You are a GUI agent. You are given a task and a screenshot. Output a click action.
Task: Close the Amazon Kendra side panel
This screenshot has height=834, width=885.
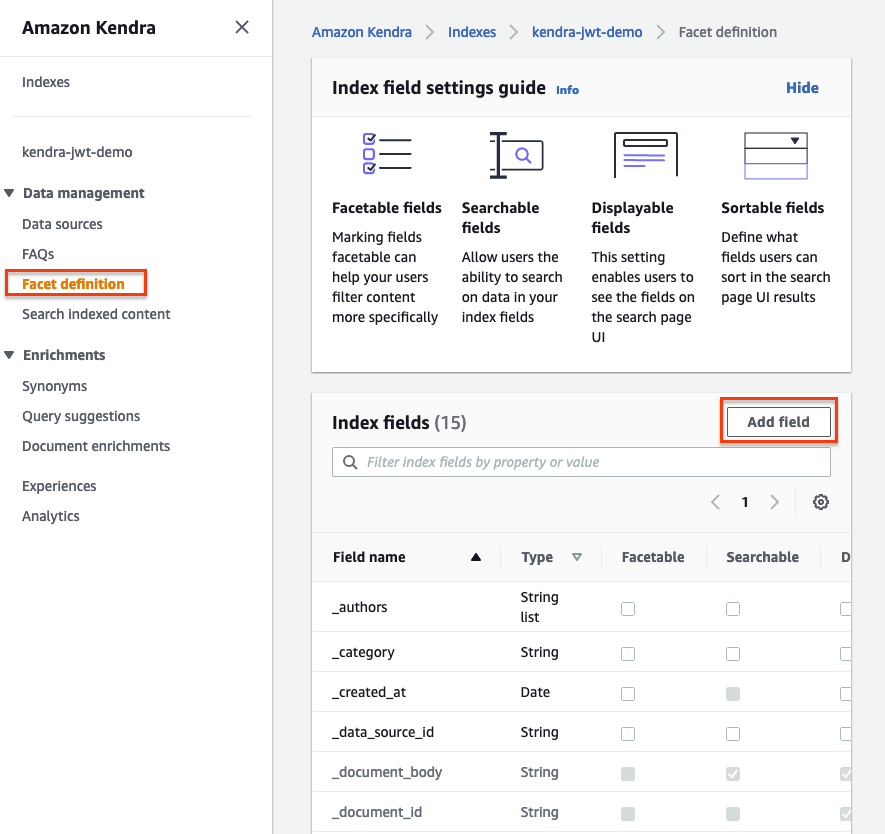[x=242, y=28]
